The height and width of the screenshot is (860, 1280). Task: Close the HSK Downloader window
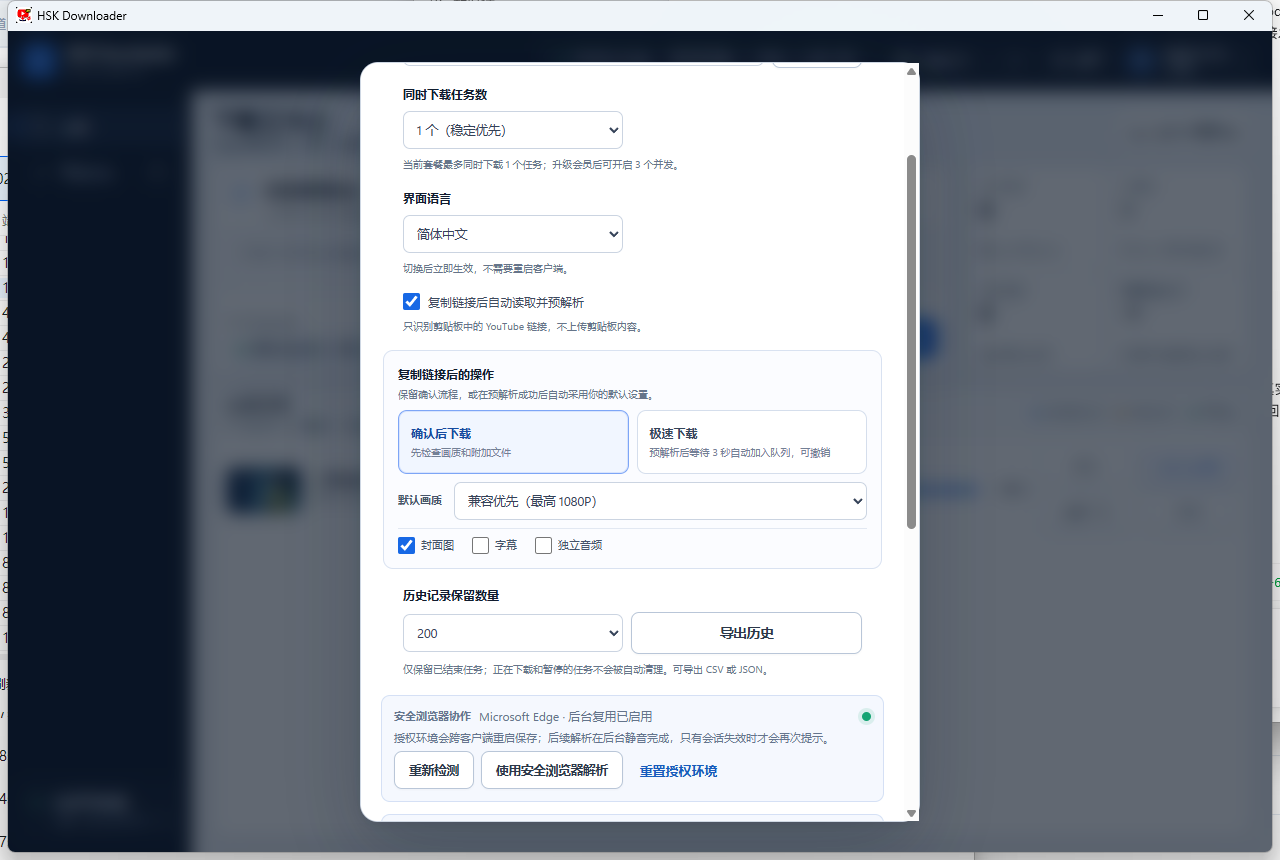[x=1249, y=15]
